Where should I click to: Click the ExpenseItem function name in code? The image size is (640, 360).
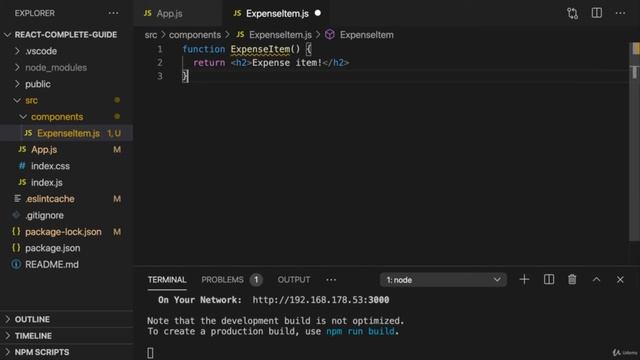point(260,49)
